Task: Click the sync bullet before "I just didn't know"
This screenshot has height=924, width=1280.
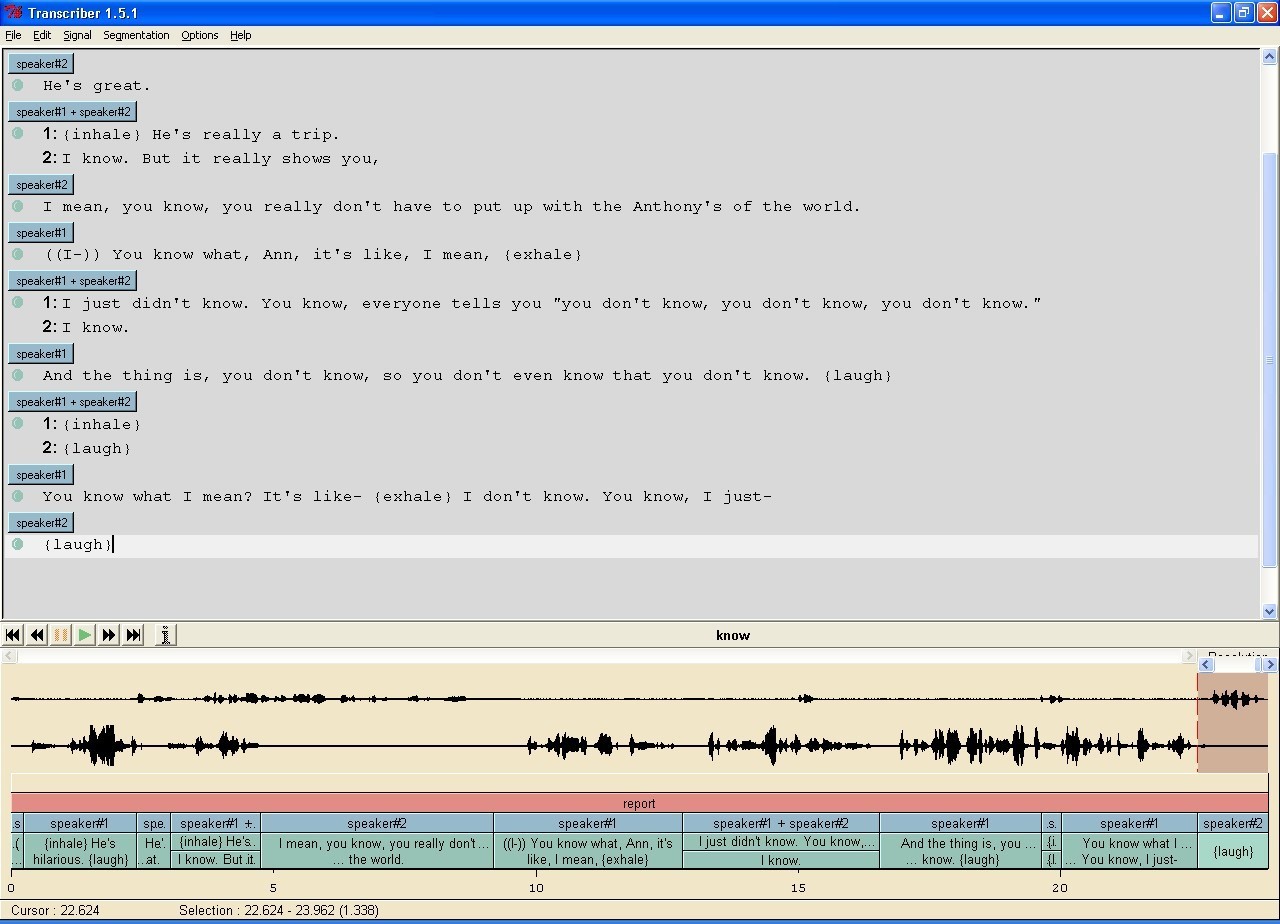Action: coord(18,302)
